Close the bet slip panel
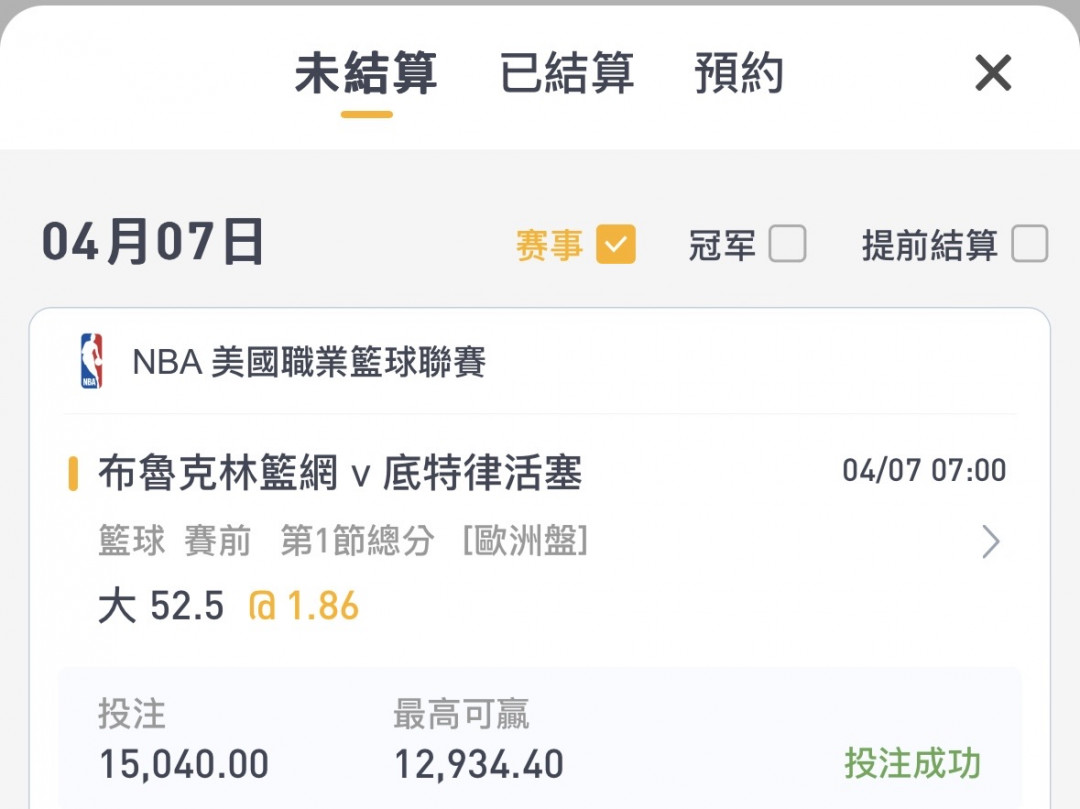 coord(993,73)
